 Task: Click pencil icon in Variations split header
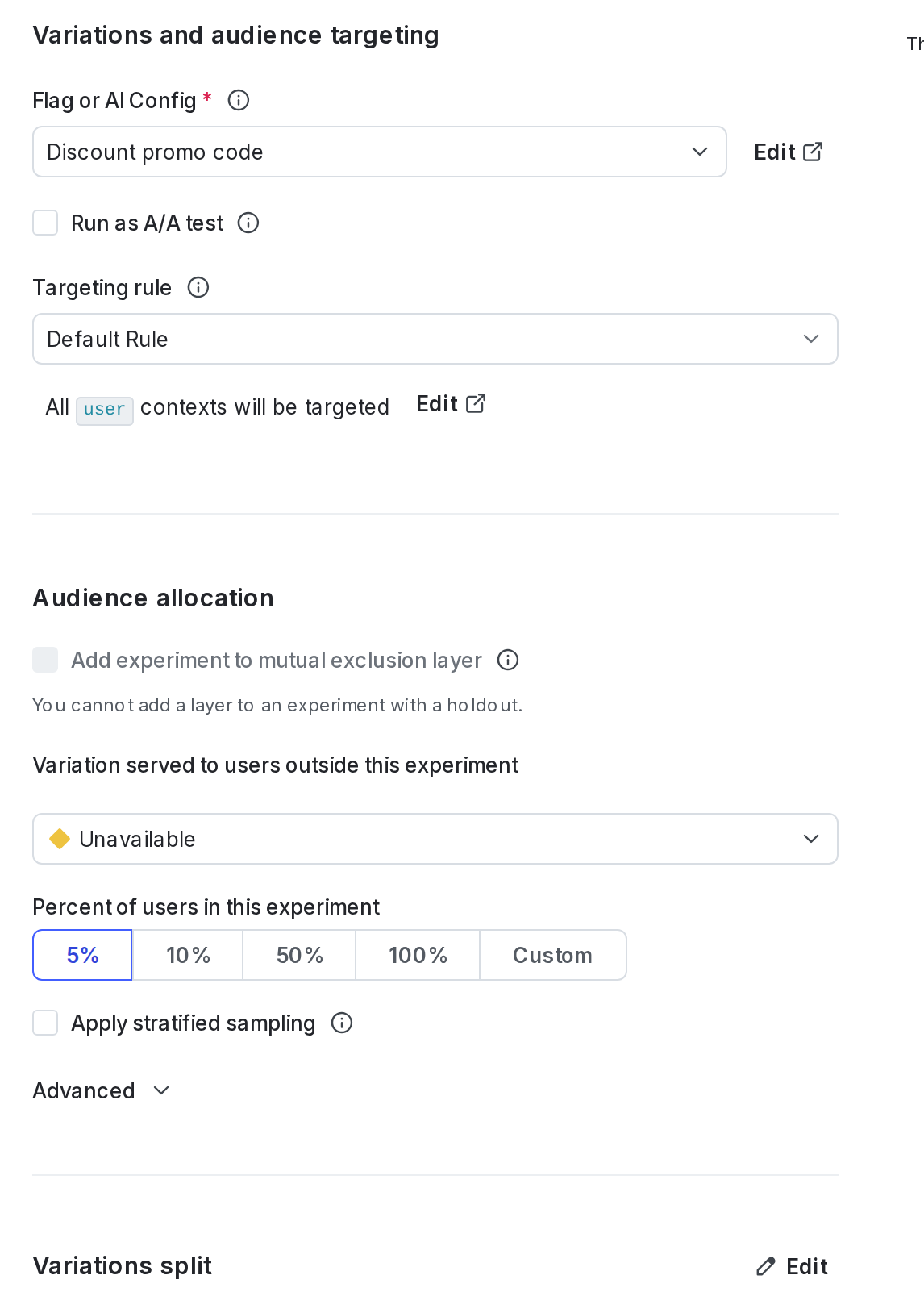[765, 1267]
